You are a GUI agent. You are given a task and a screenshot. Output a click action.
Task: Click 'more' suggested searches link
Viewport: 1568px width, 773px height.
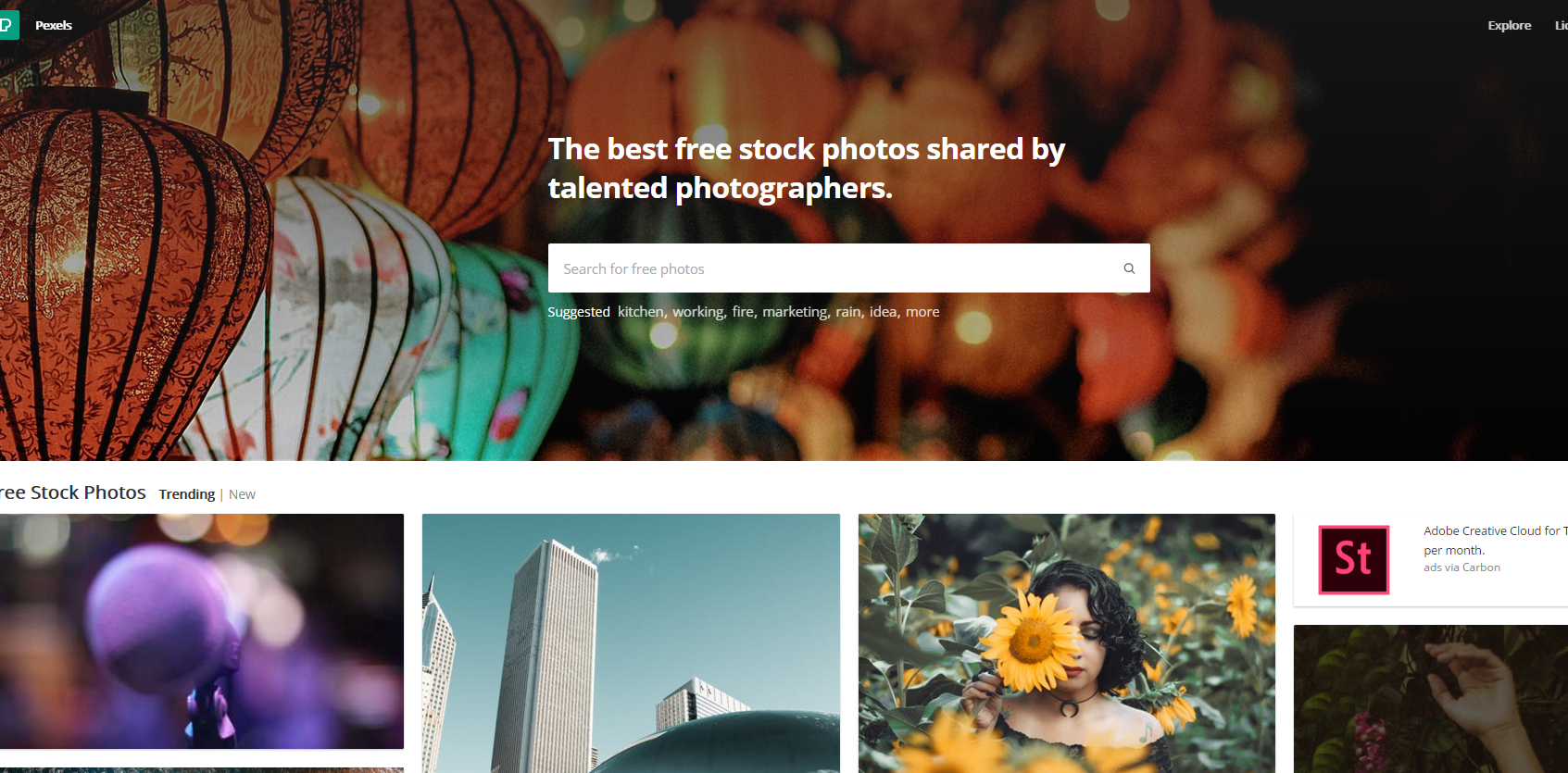tap(922, 312)
